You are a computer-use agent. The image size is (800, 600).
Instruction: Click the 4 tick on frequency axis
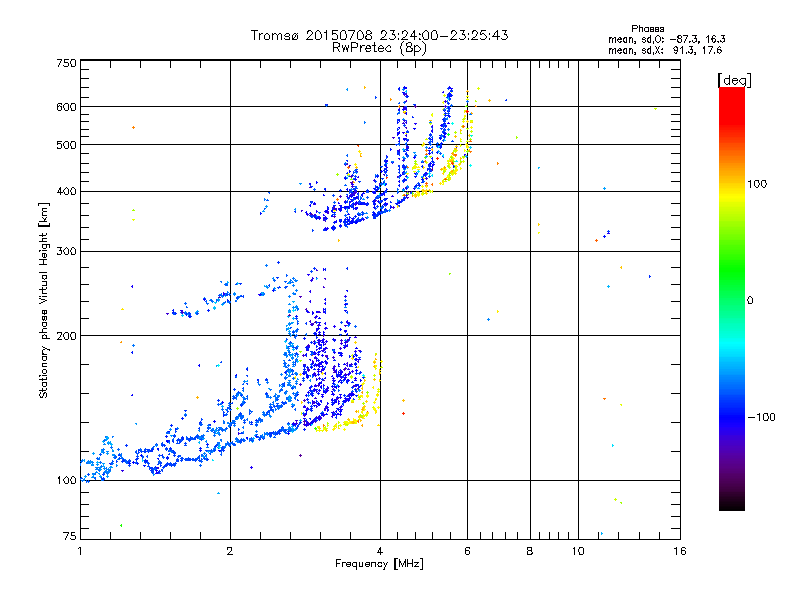pos(380,551)
